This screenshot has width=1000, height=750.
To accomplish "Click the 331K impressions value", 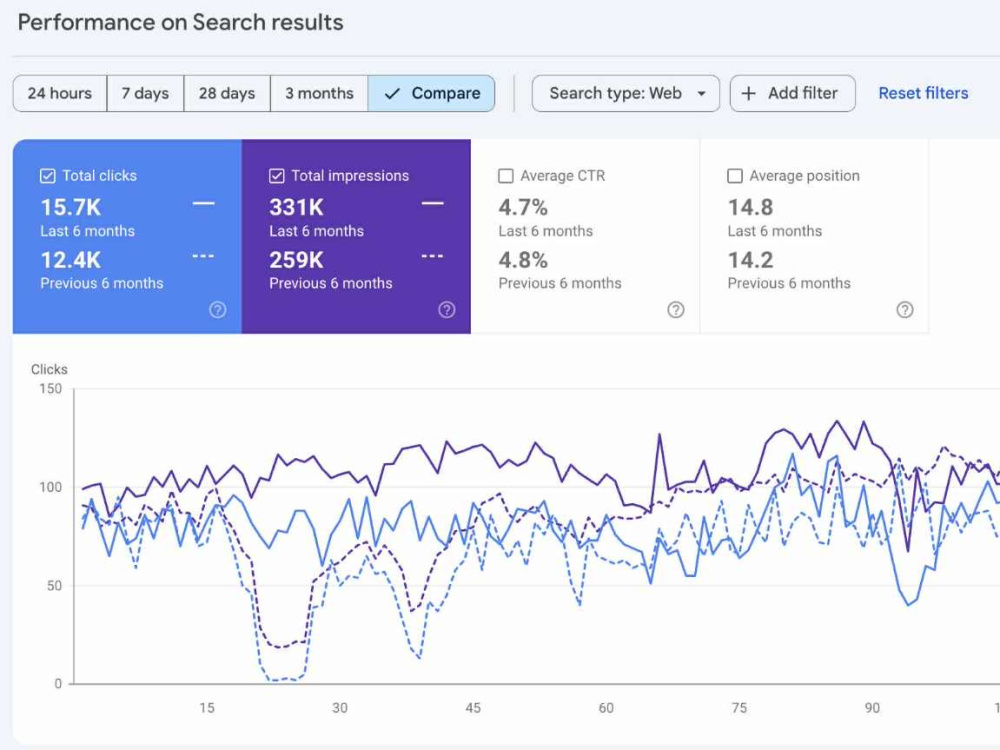I will pos(297,207).
